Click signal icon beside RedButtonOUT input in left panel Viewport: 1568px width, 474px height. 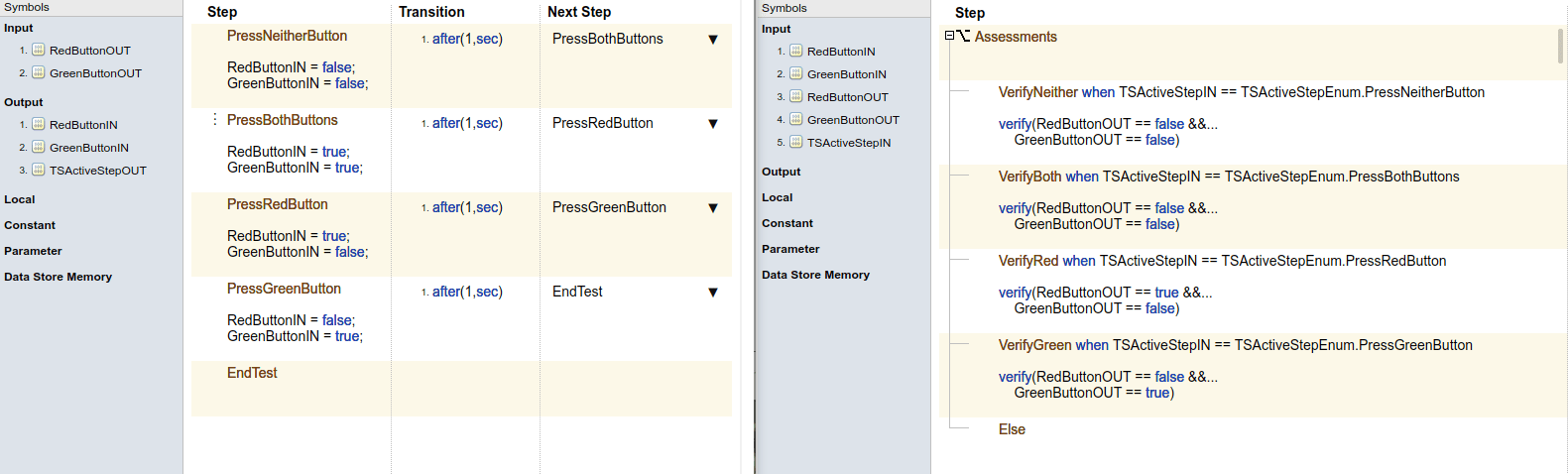[39, 50]
